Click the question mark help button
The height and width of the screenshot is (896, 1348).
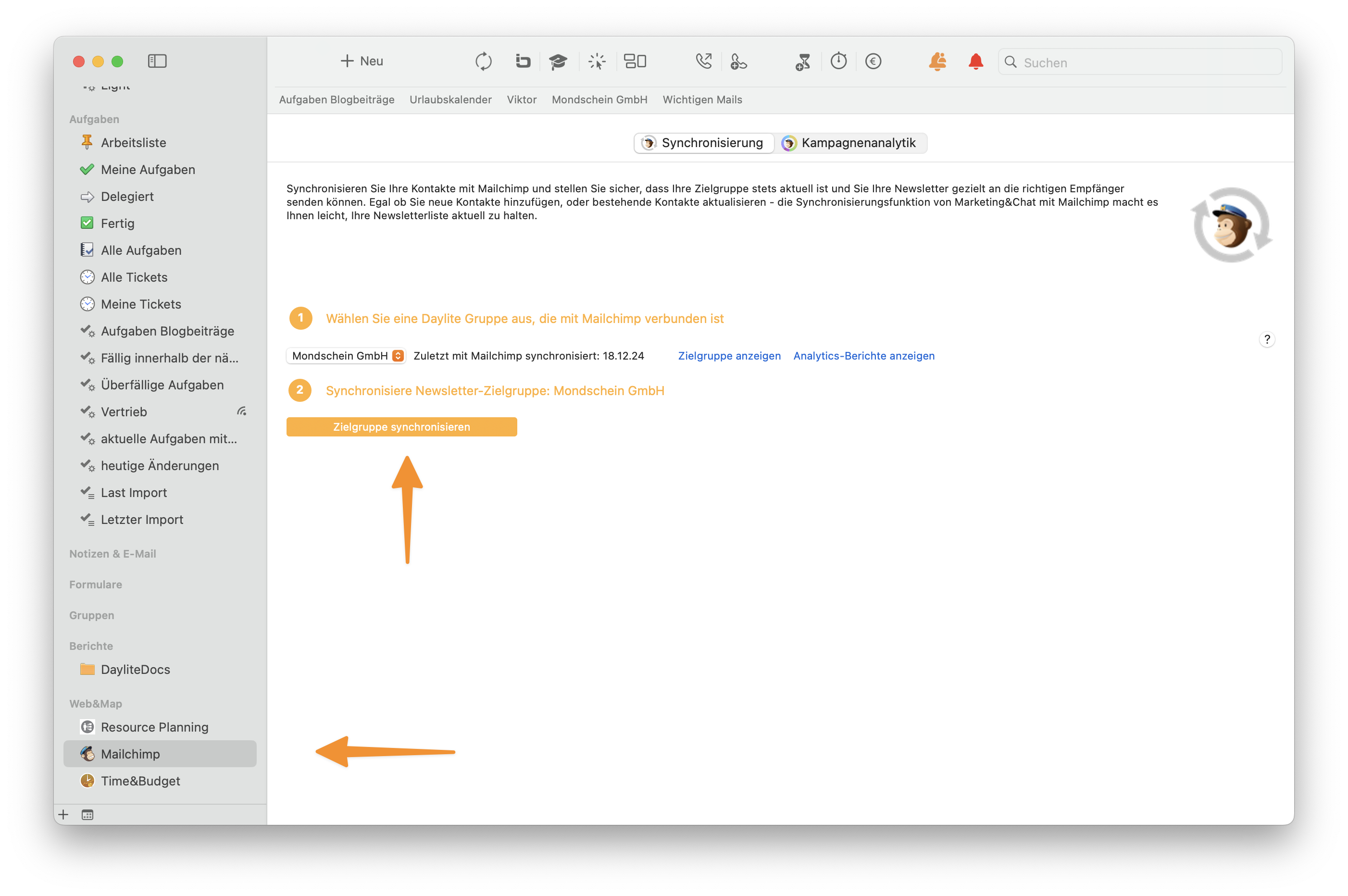click(x=1267, y=339)
